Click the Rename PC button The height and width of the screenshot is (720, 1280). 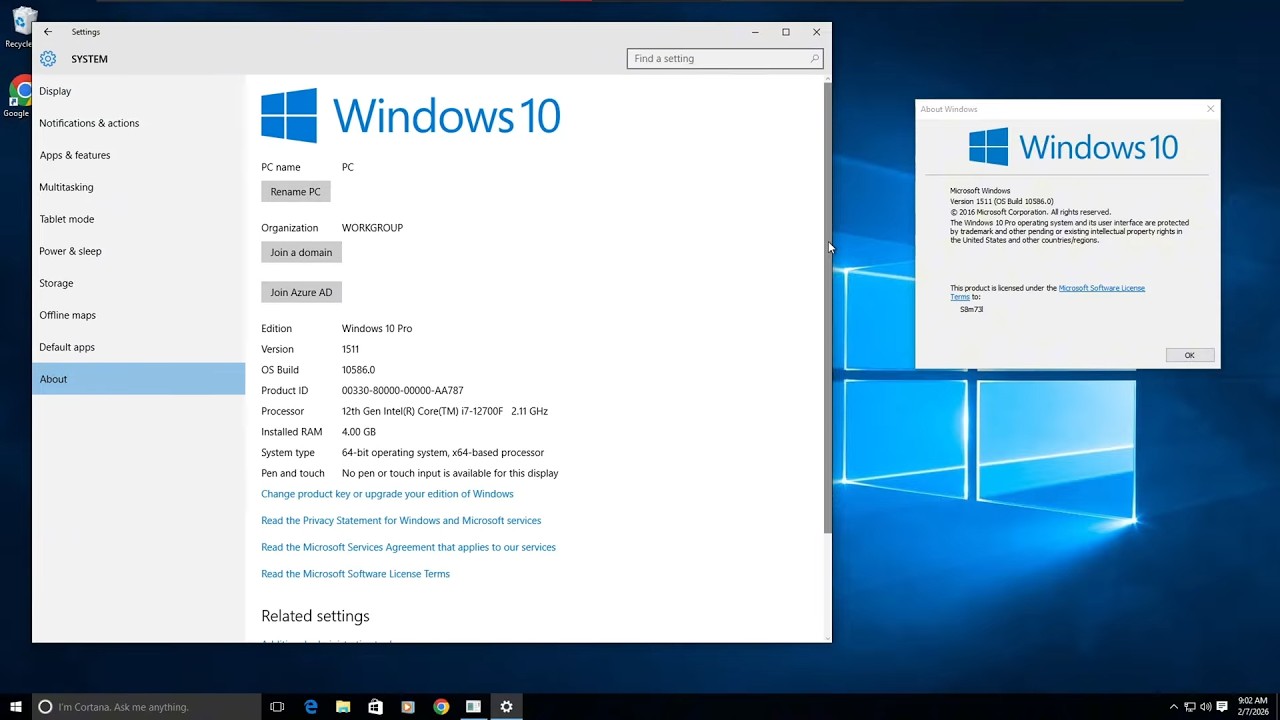point(295,192)
